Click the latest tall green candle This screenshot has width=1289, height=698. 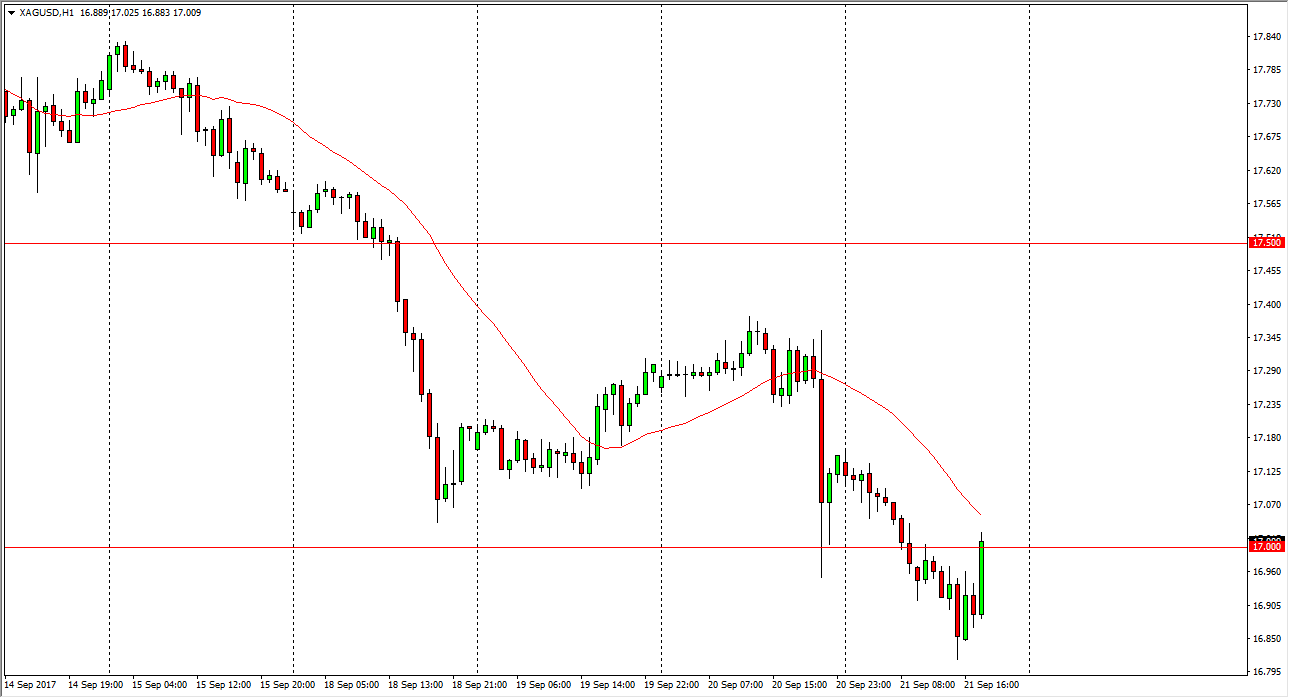coord(982,578)
